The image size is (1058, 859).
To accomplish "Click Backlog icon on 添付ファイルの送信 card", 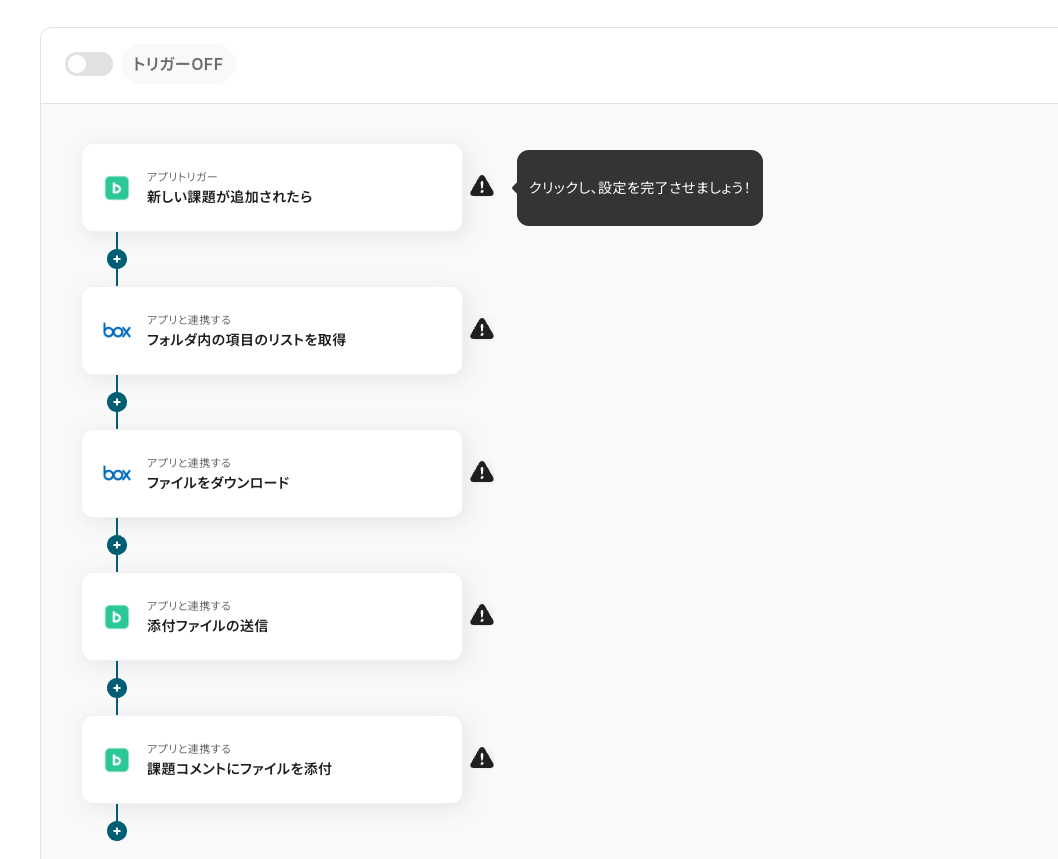I will 117,617.
